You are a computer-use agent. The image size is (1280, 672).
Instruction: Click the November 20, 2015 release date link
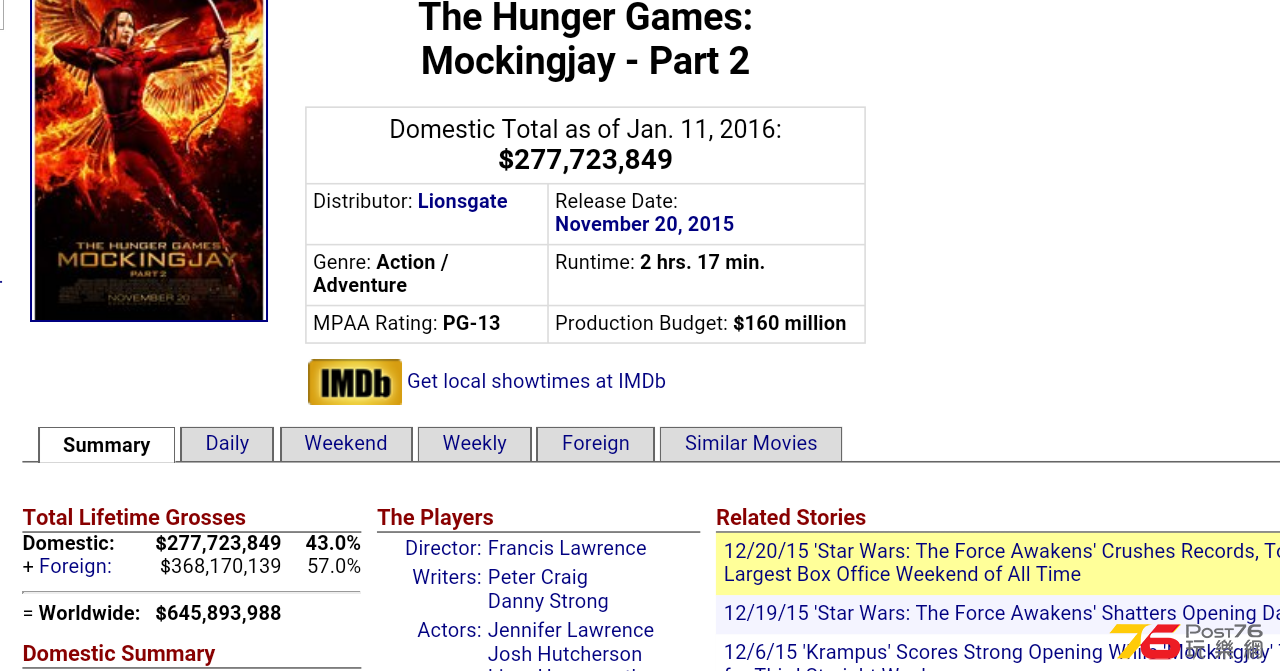pyautogui.click(x=645, y=224)
